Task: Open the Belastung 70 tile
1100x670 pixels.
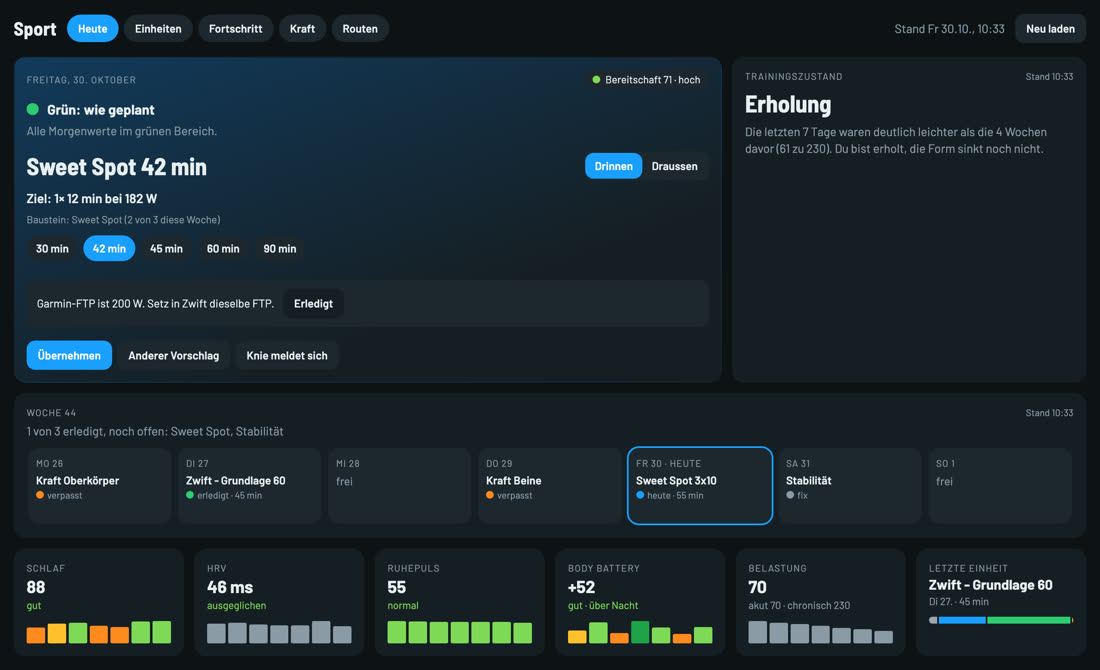Action: click(821, 603)
